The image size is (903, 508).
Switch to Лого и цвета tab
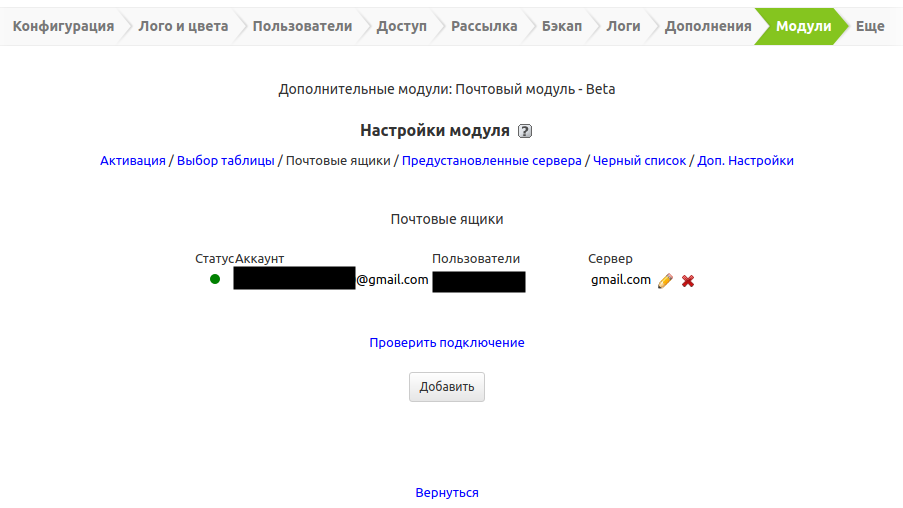click(183, 26)
